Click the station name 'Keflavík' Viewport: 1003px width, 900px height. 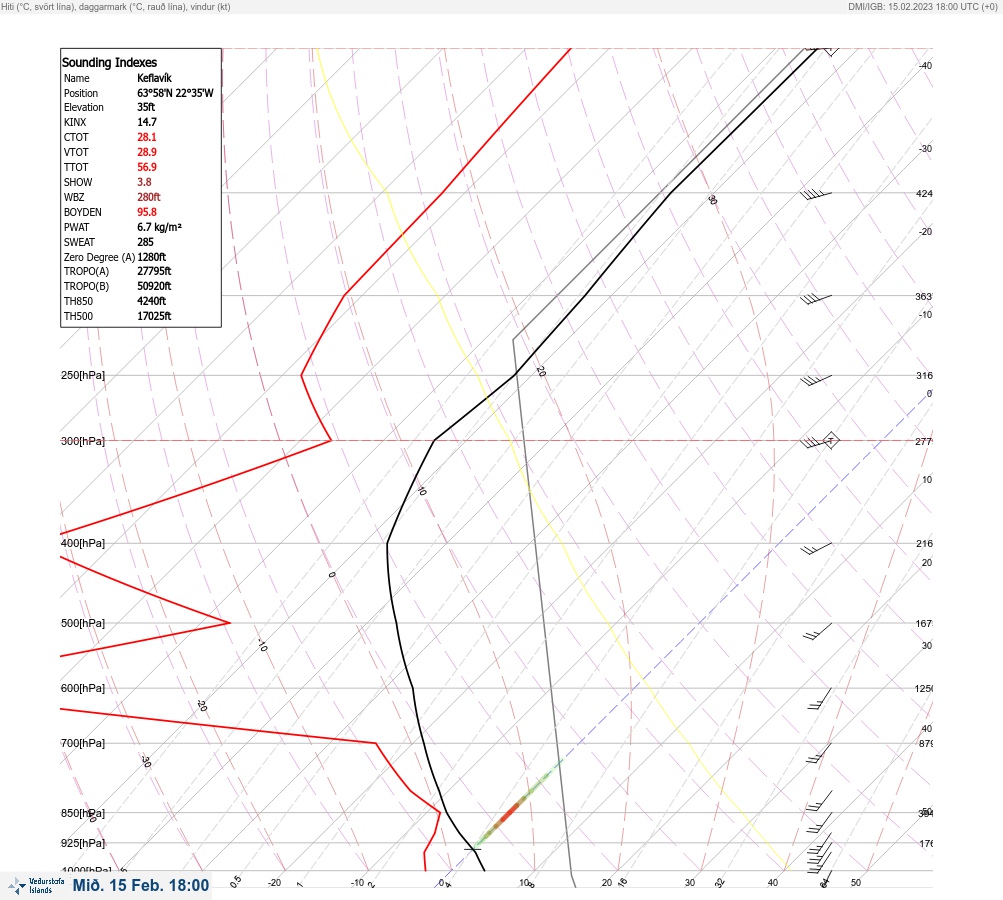tap(154, 78)
